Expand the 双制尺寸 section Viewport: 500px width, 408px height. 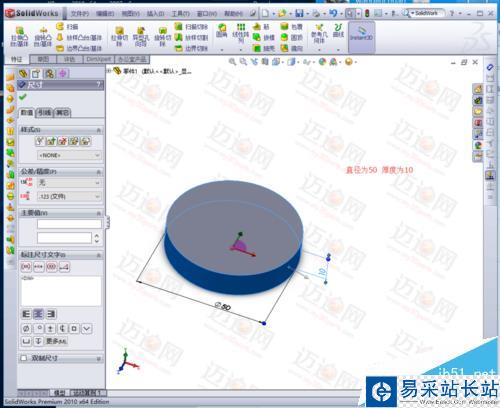tap(99, 359)
